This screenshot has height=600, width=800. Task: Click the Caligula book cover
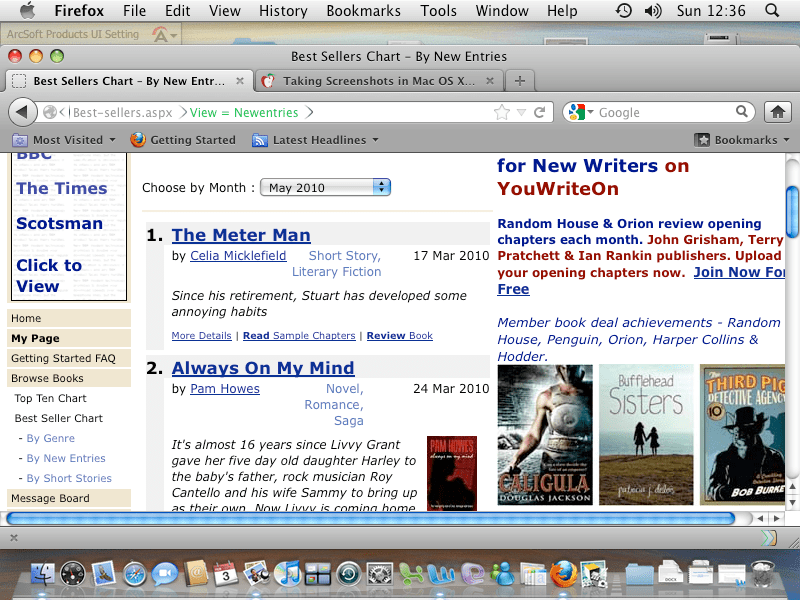coord(545,435)
